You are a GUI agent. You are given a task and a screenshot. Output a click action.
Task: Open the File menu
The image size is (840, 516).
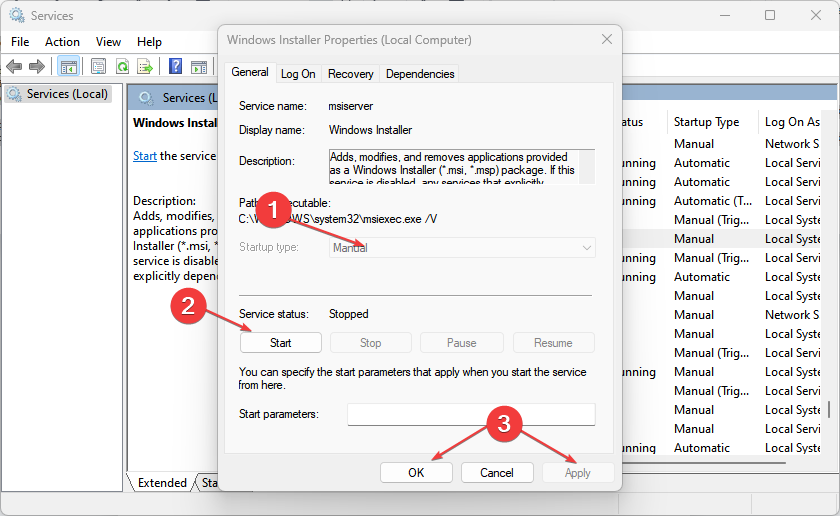(x=20, y=42)
